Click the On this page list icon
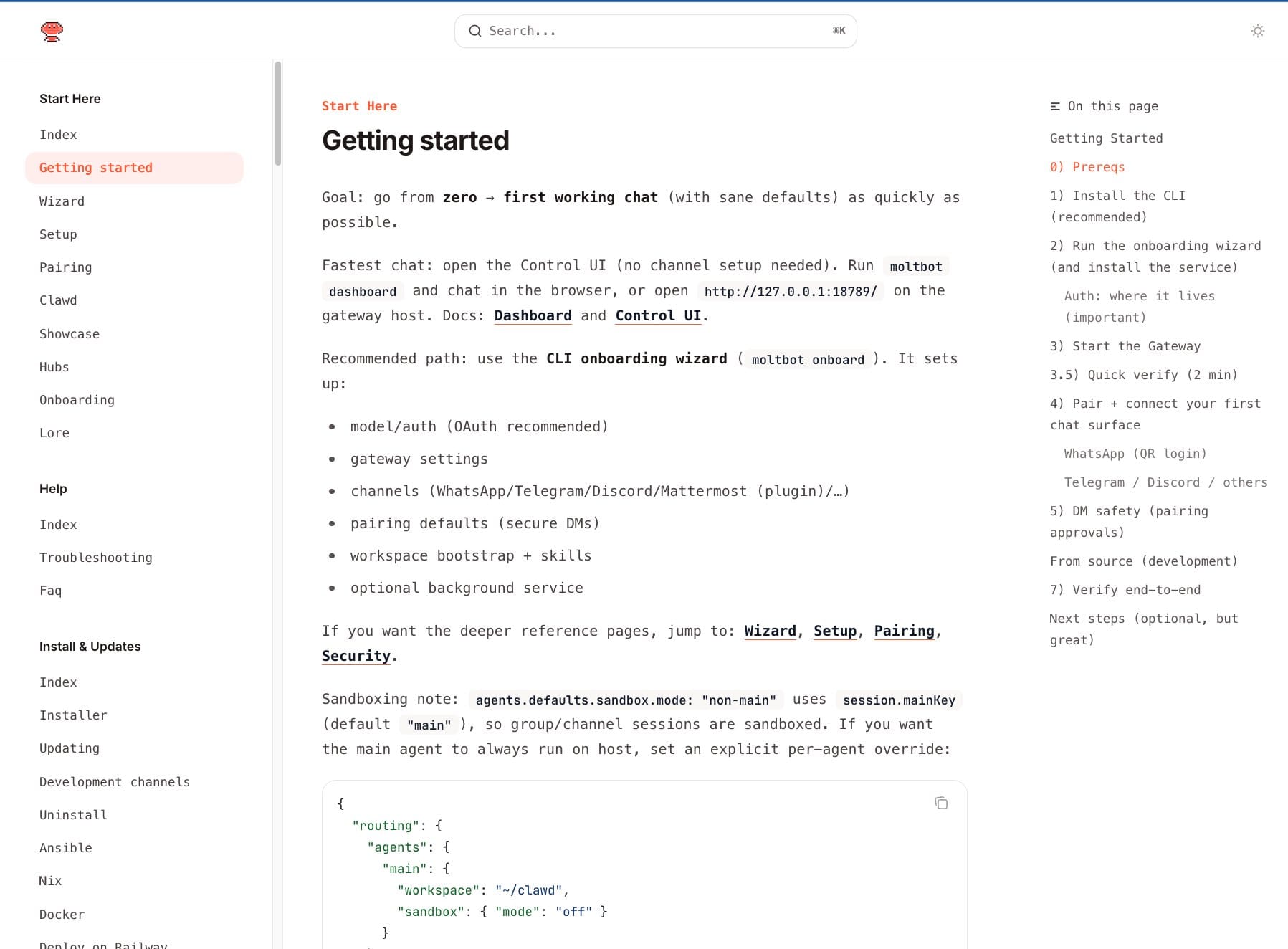 pyautogui.click(x=1055, y=107)
